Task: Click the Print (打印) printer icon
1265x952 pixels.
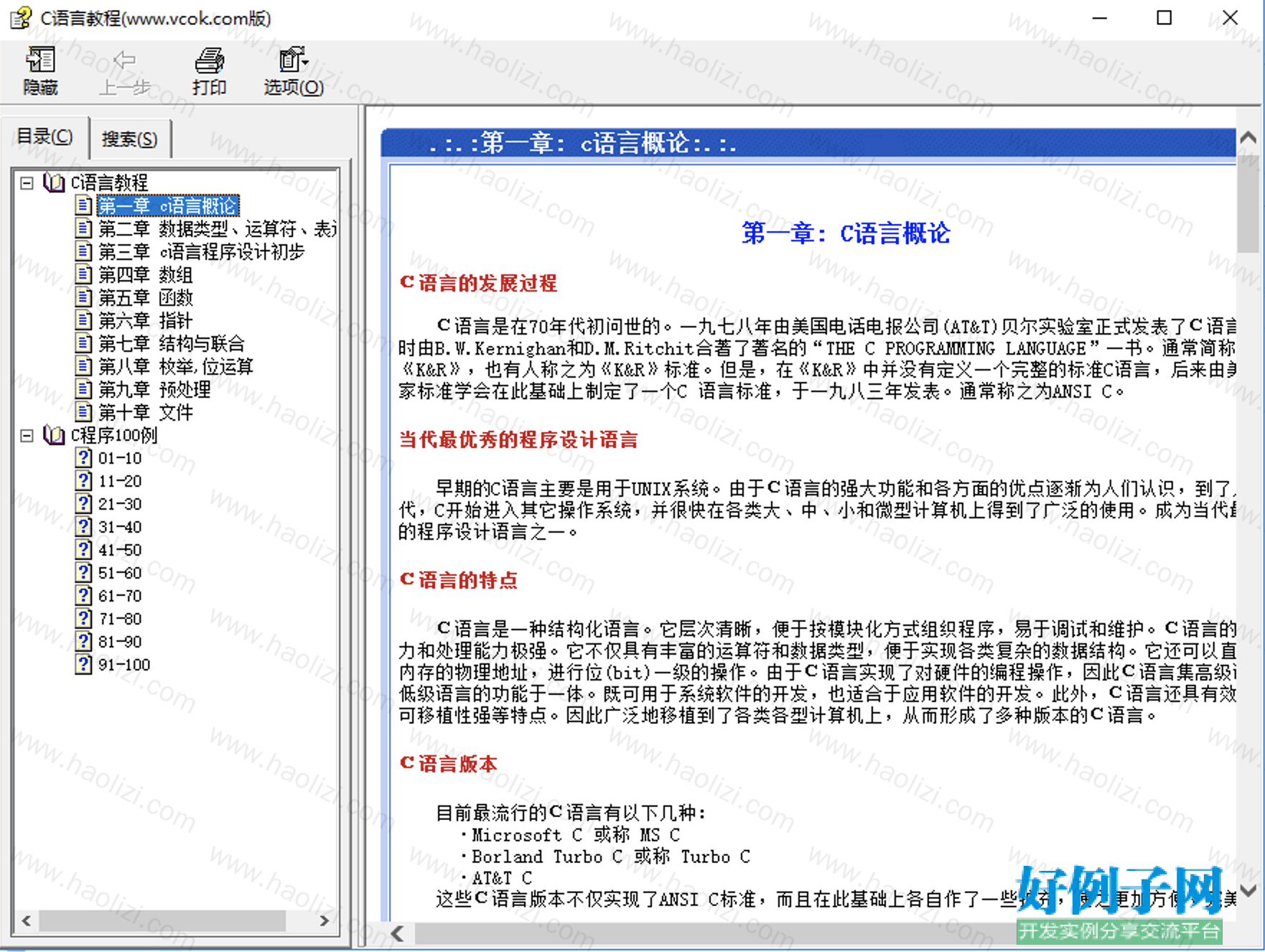Action: 209,60
